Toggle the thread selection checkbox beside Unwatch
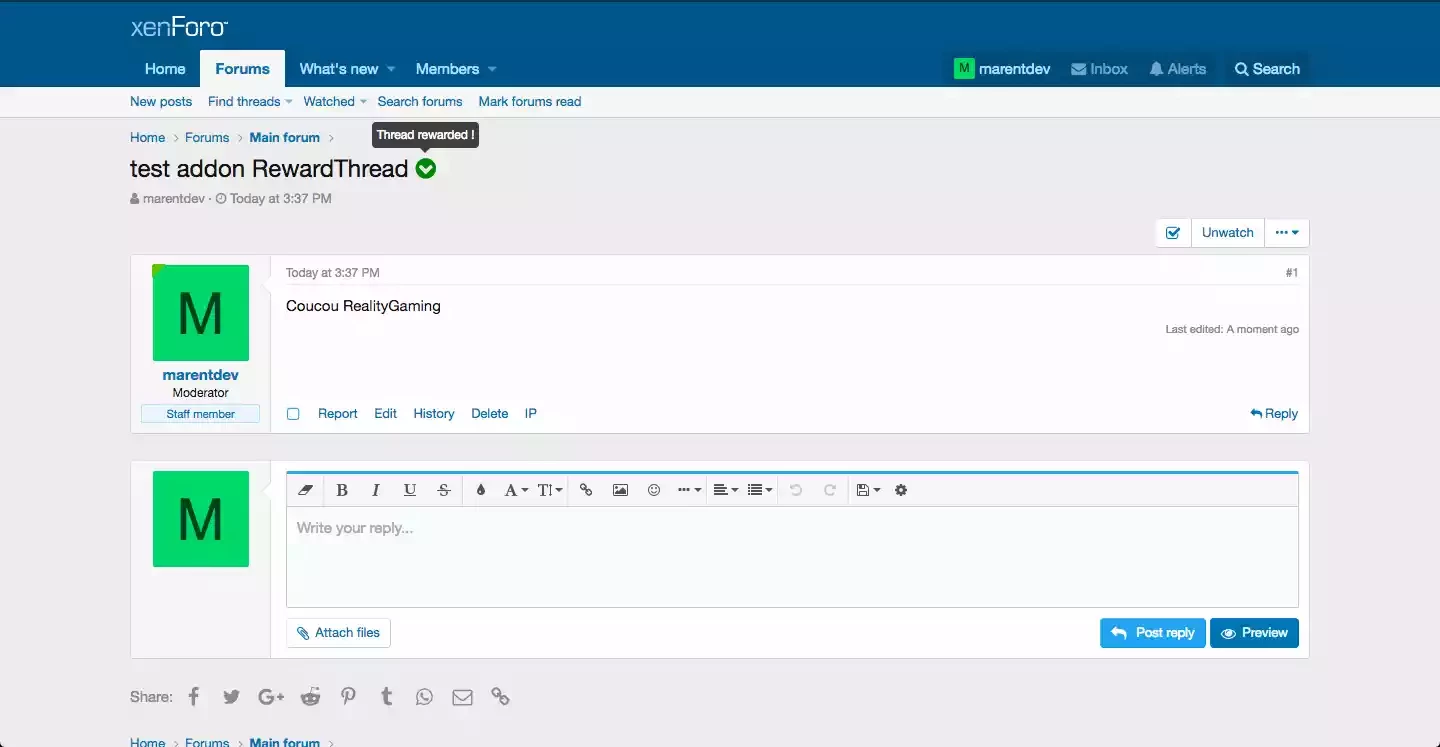This screenshot has height=747, width=1440. 1173,233
